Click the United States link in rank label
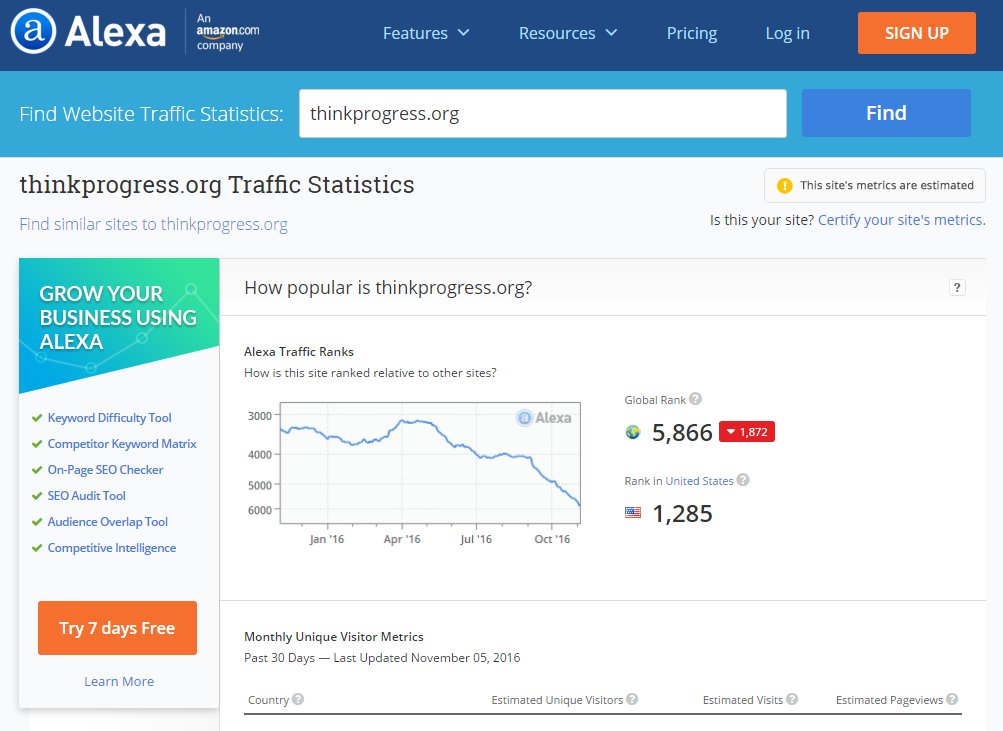This screenshot has height=731, width=1003. click(699, 481)
